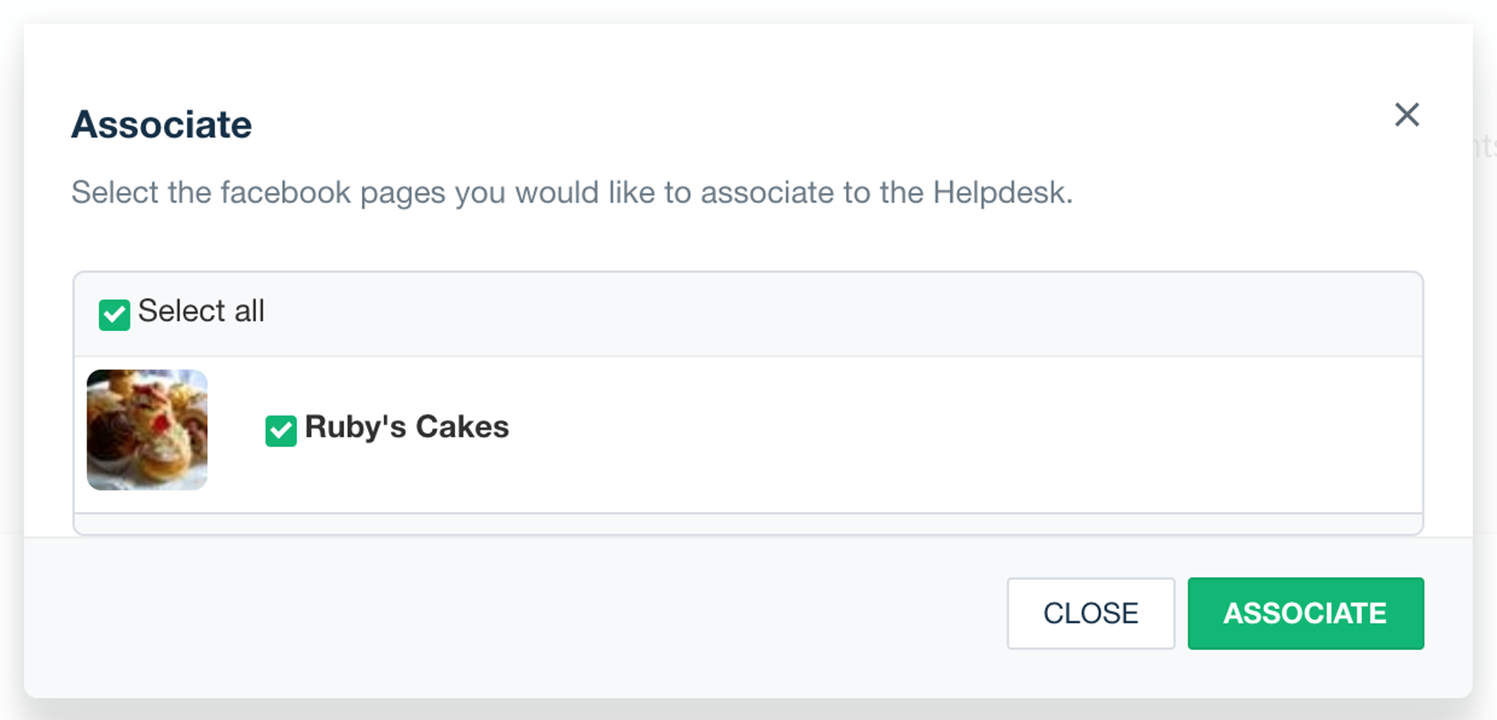
Task: Click the Ruby's Cakes page name
Action: pos(407,428)
